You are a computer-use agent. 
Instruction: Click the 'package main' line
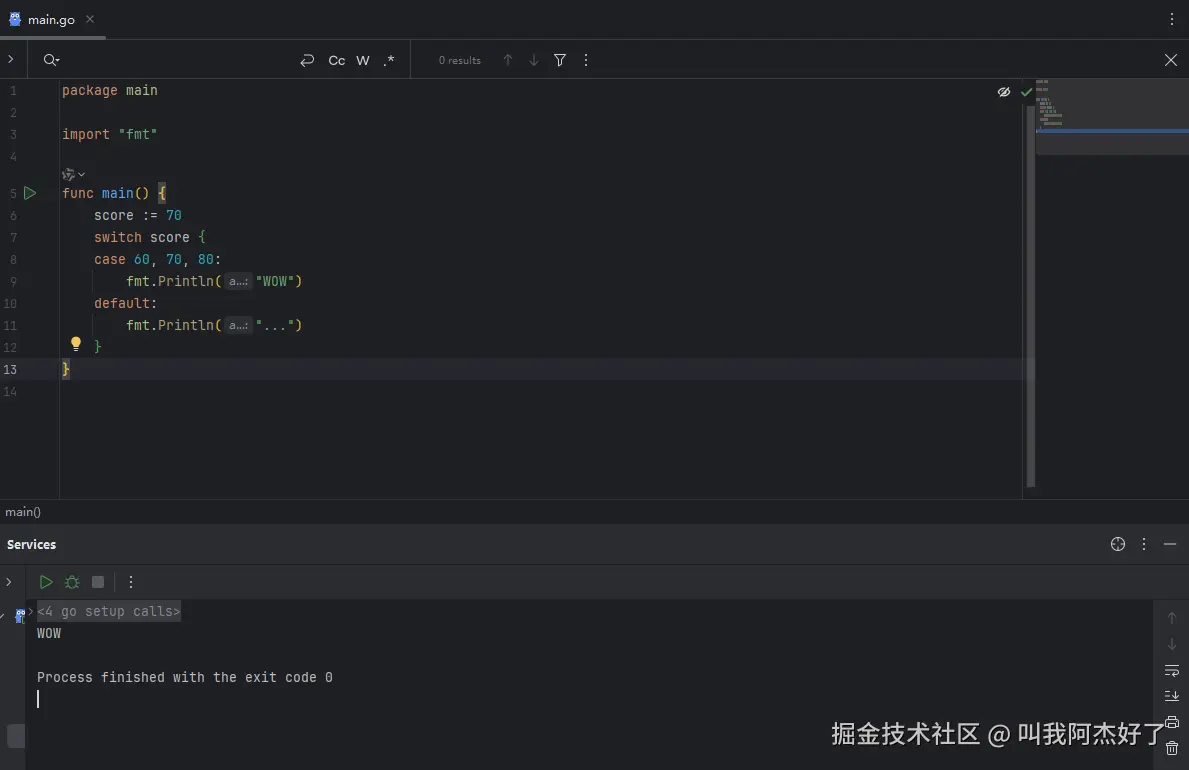coord(110,90)
